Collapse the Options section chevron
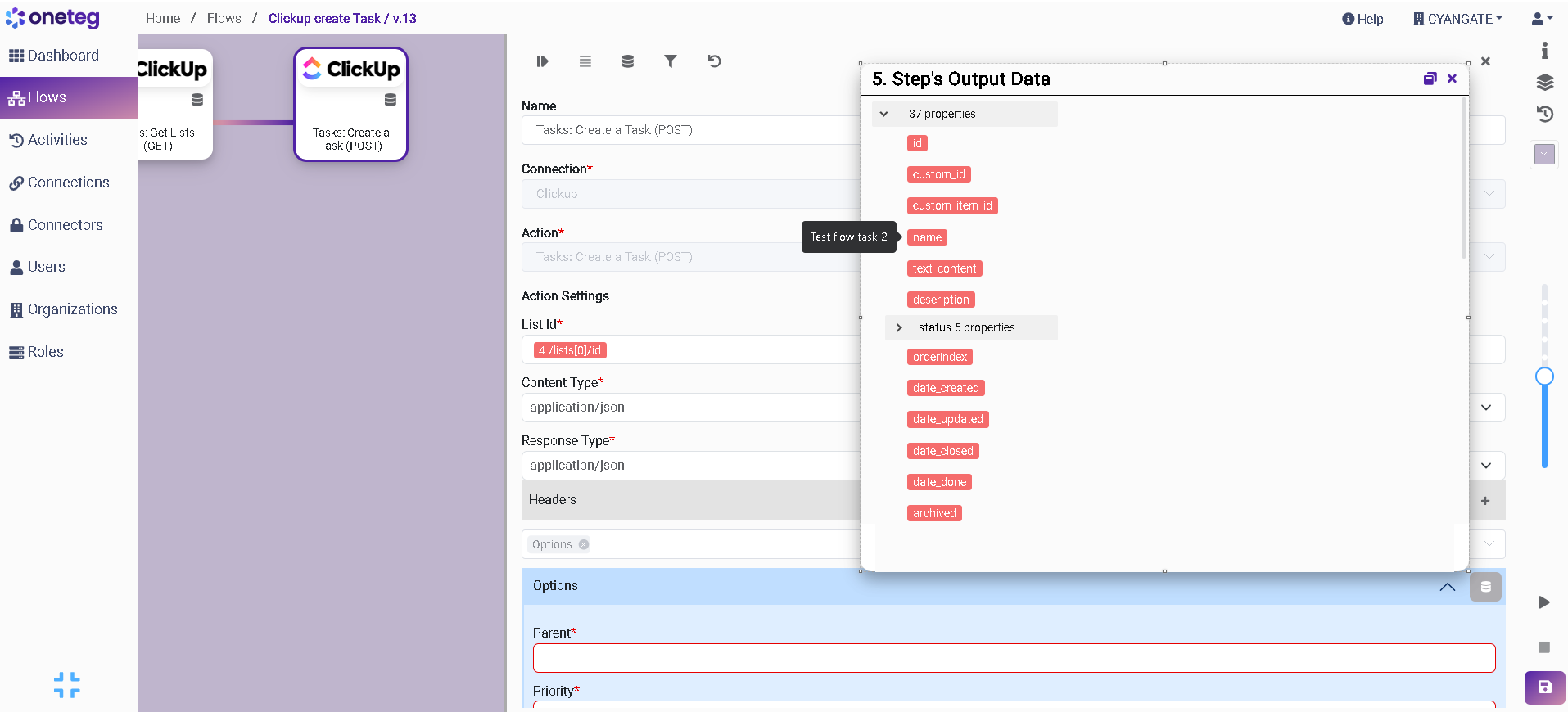Viewport: 1568px width, 712px height. click(1447, 587)
